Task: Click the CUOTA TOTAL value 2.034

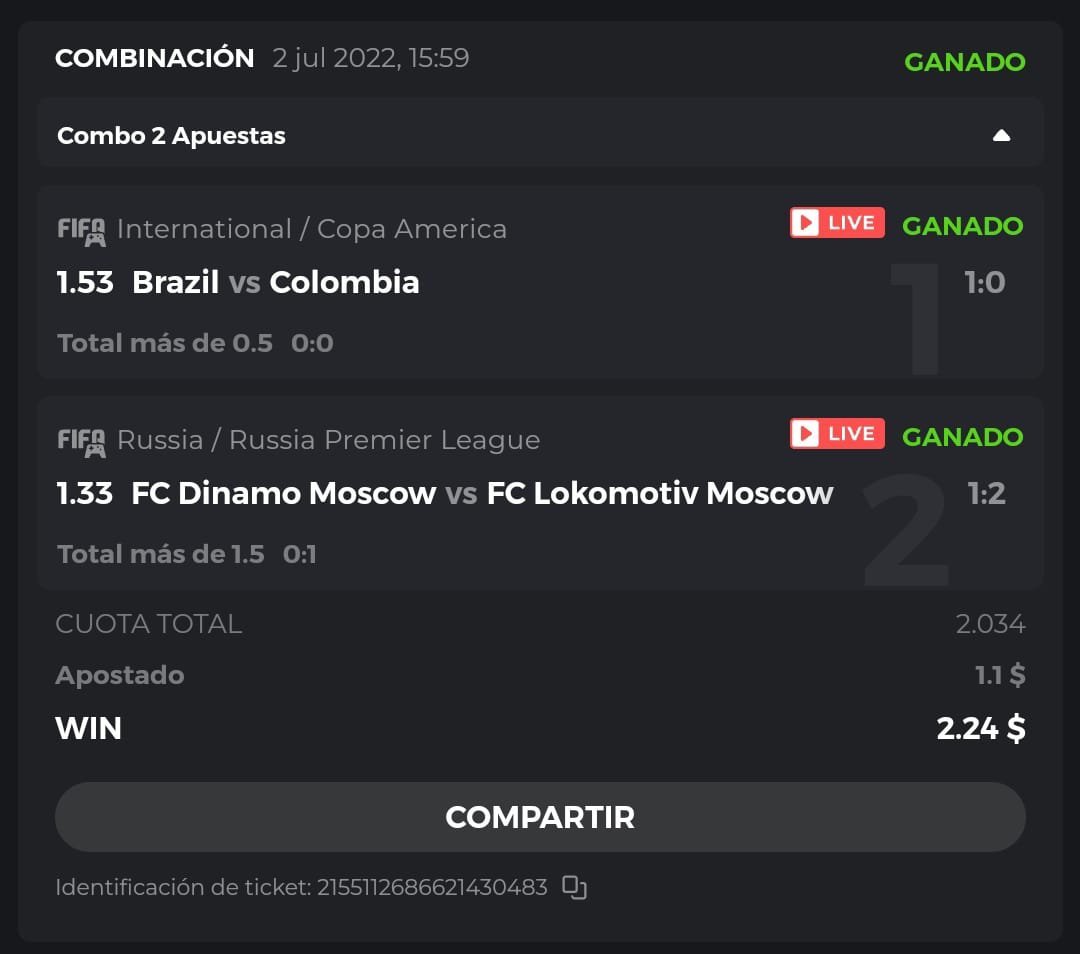Action: (990, 624)
